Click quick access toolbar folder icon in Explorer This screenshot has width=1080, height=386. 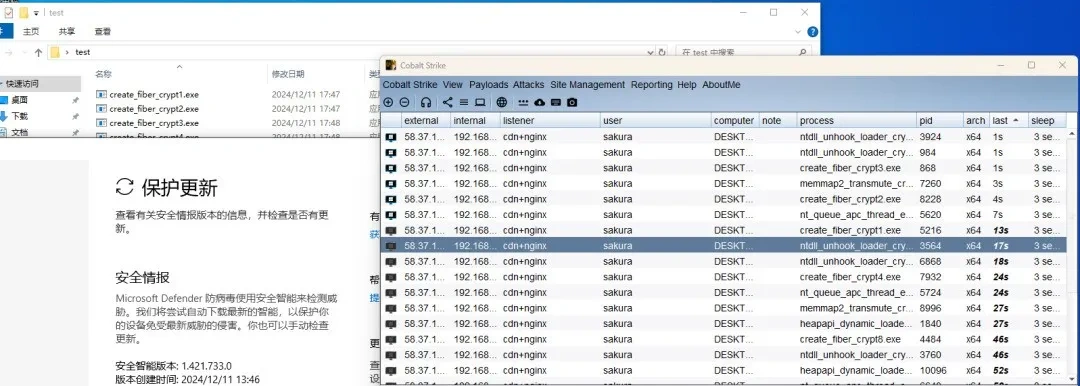(24, 12)
